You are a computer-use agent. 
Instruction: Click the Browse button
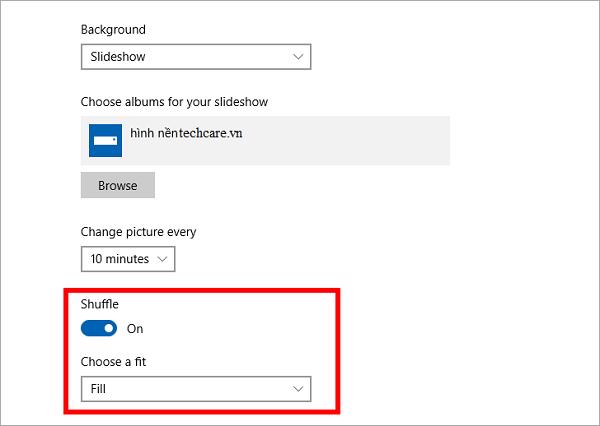(x=118, y=186)
